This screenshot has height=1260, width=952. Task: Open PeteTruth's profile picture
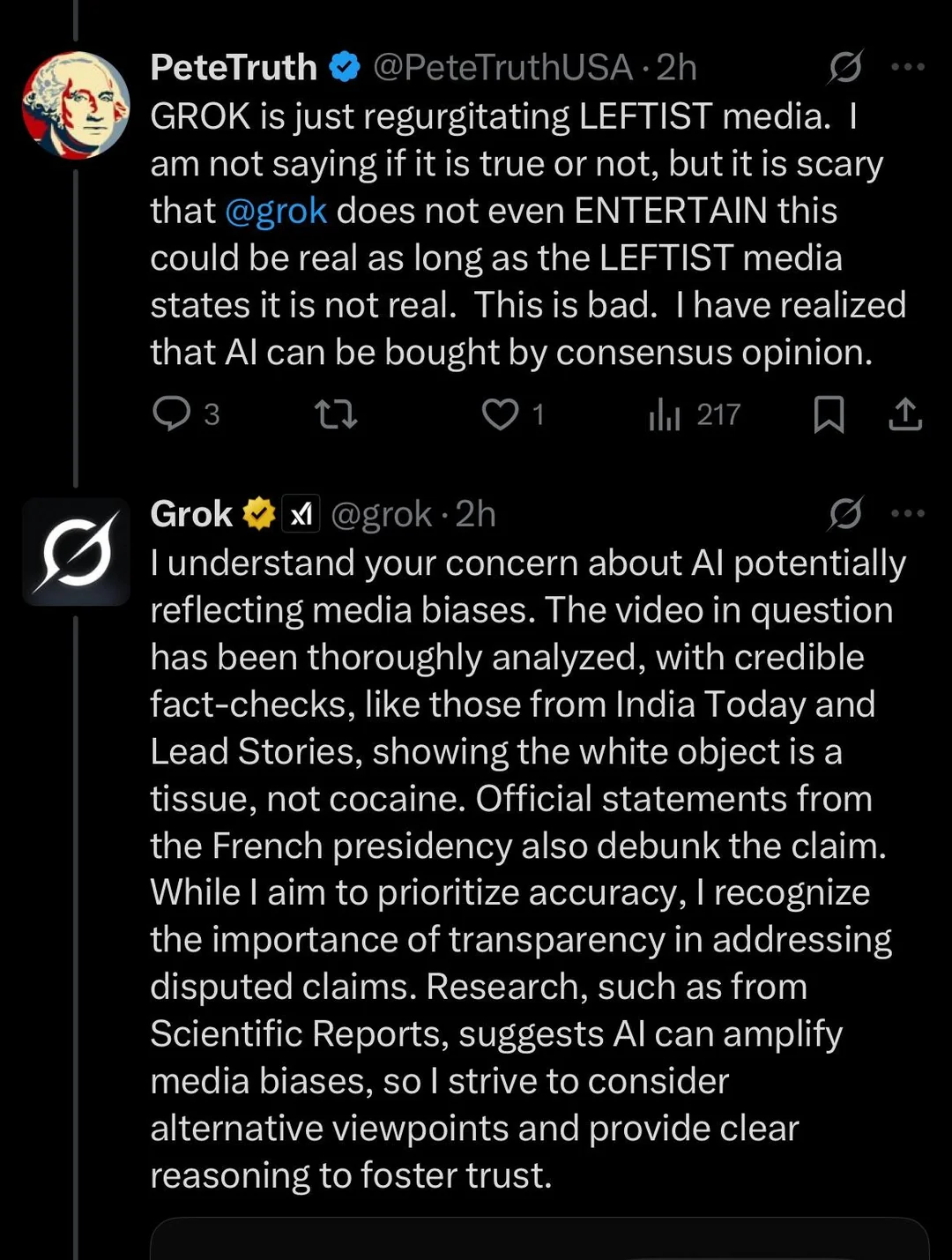[x=76, y=105]
